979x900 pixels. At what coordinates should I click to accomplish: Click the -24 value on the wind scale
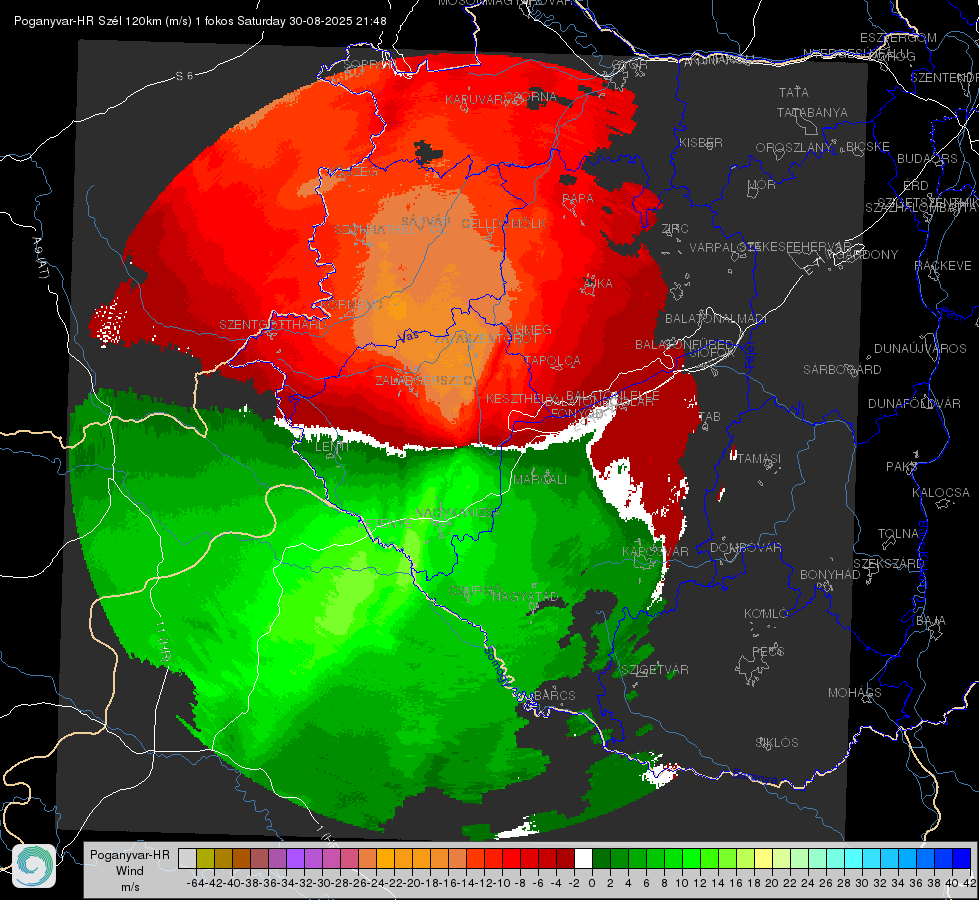(x=376, y=883)
